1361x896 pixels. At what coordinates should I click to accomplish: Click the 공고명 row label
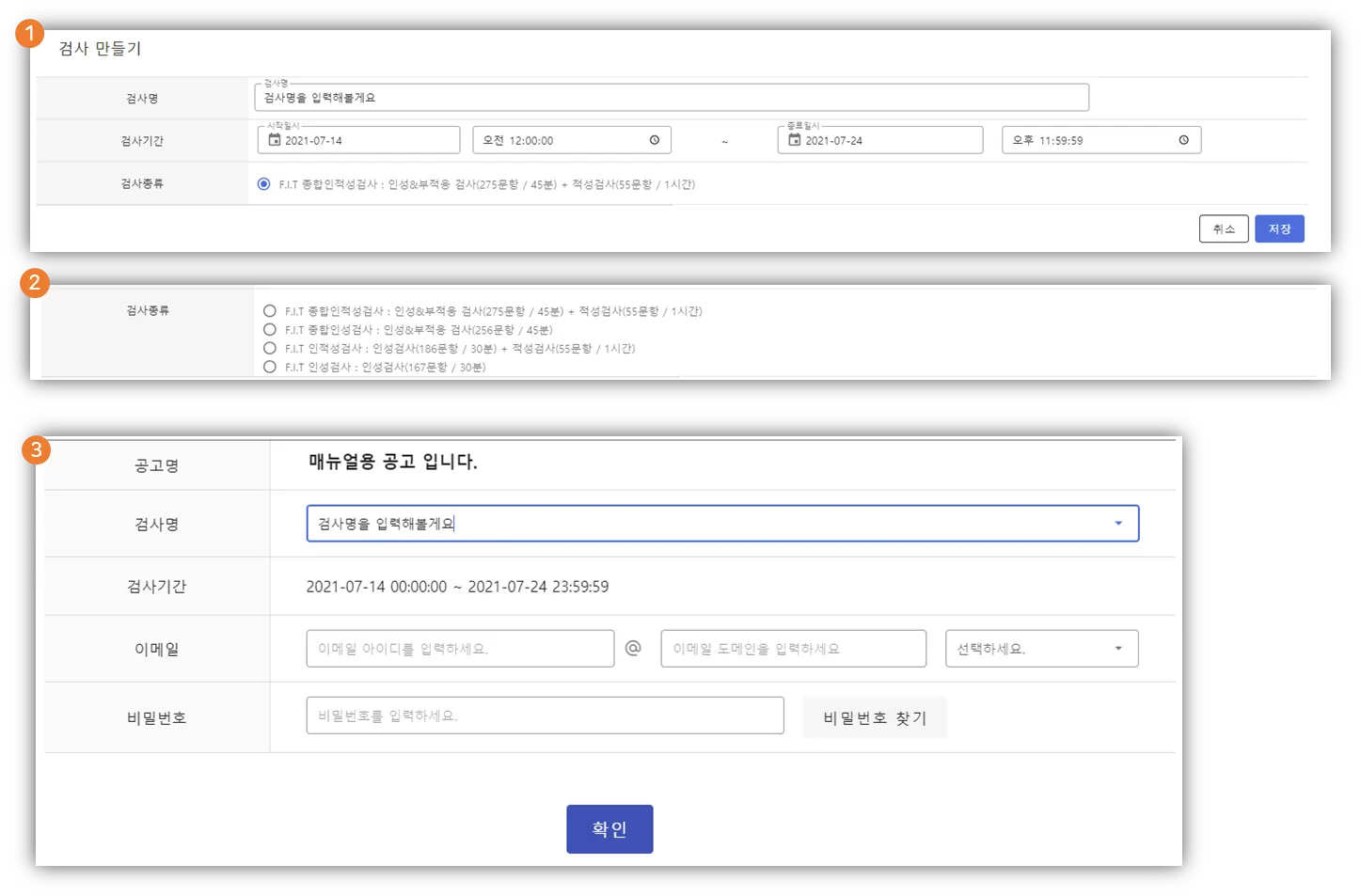(157, 465)
